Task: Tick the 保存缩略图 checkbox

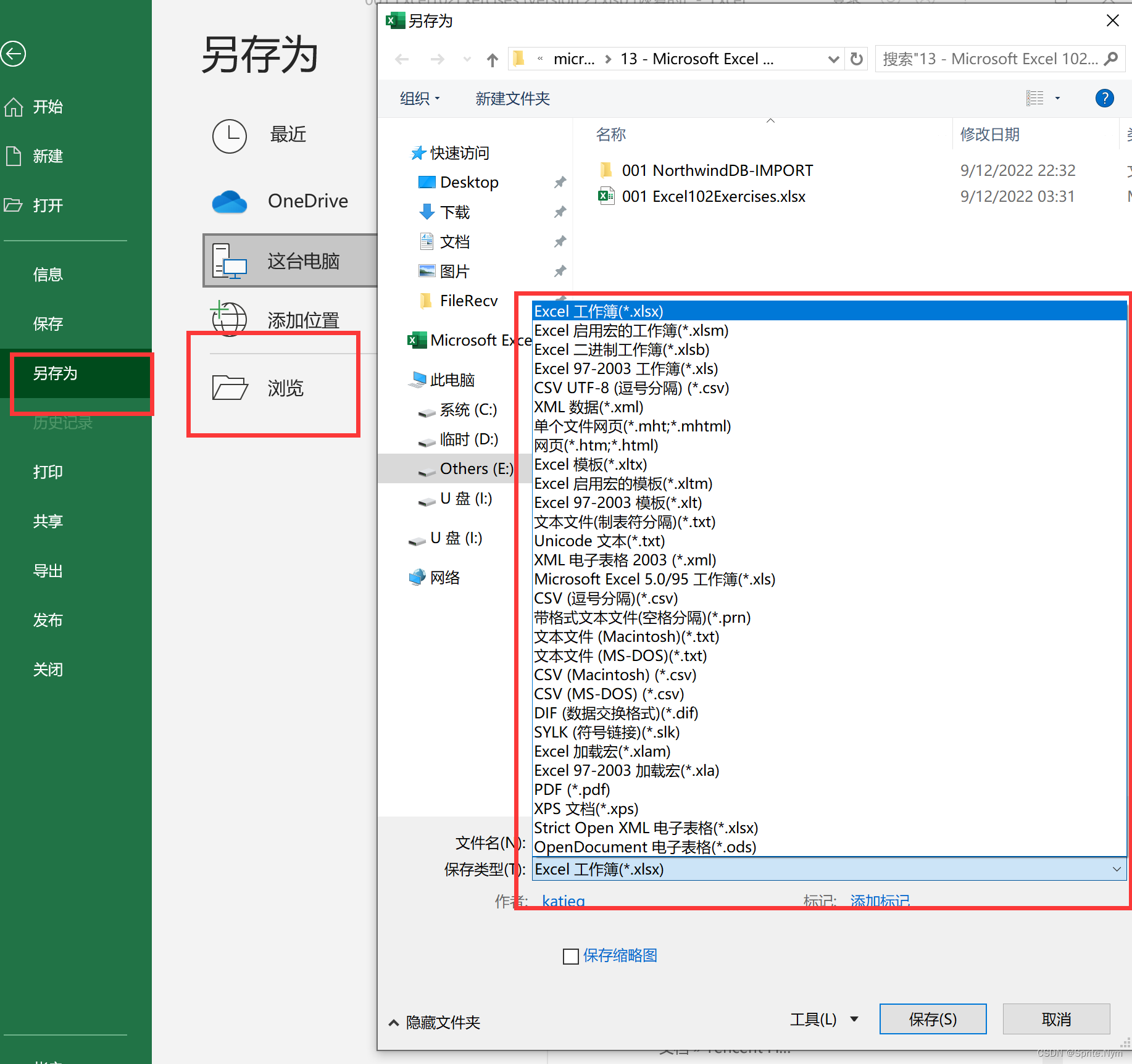Action: point(571,957)
